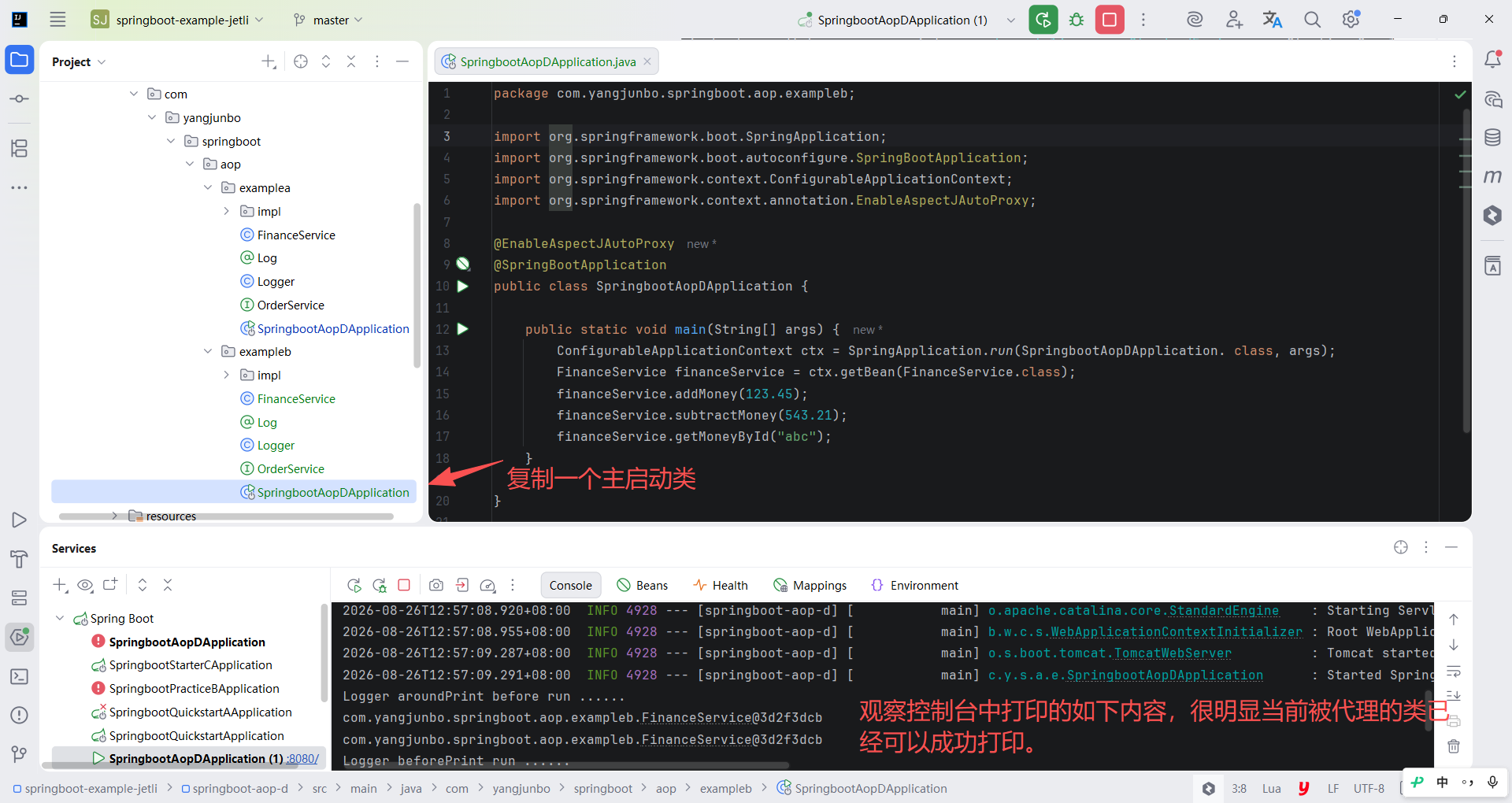
Task: Open the TomcatWebServer link in console
Action: (1173, 653)
